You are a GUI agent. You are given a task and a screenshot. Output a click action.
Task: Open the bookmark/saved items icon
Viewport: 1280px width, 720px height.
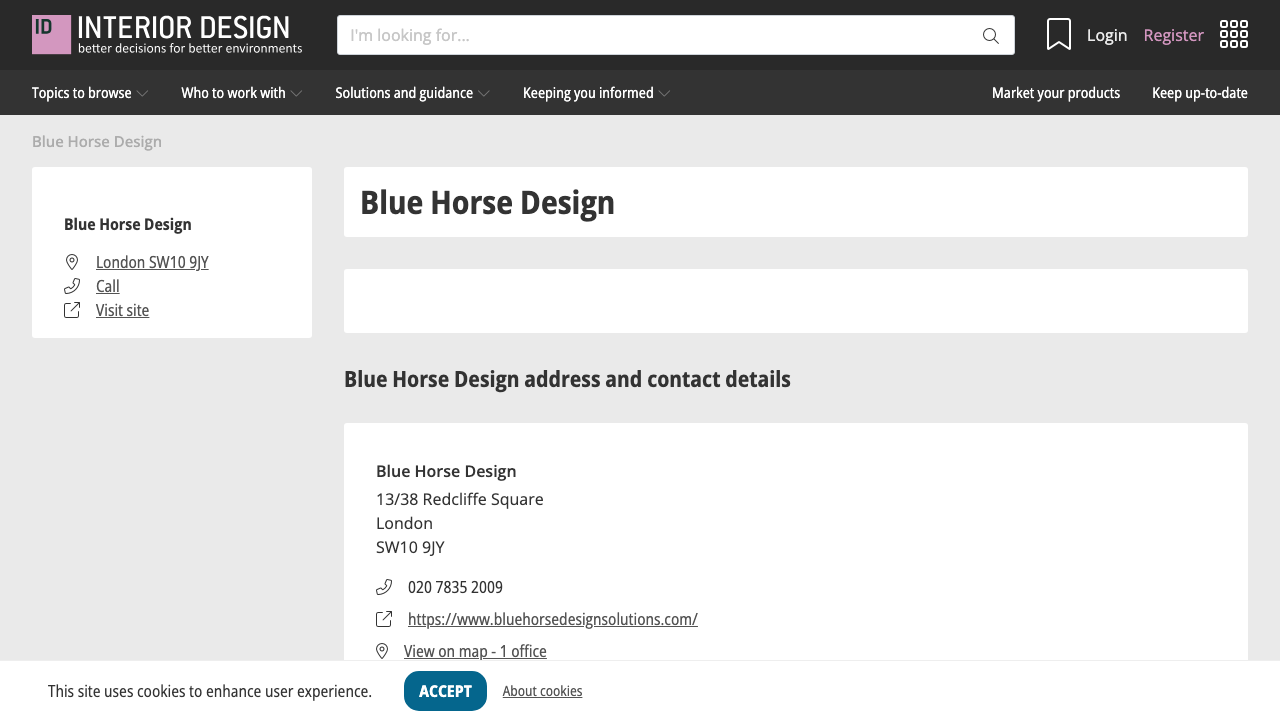click(x=1059, y=33)
